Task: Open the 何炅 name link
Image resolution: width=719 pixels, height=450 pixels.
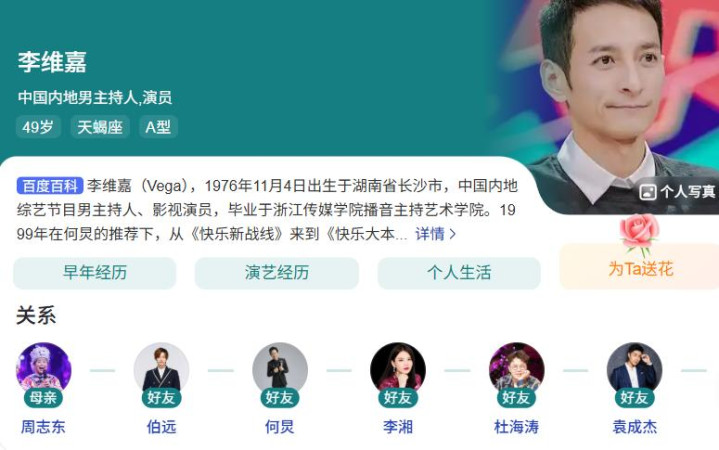Action: (280, 427)
